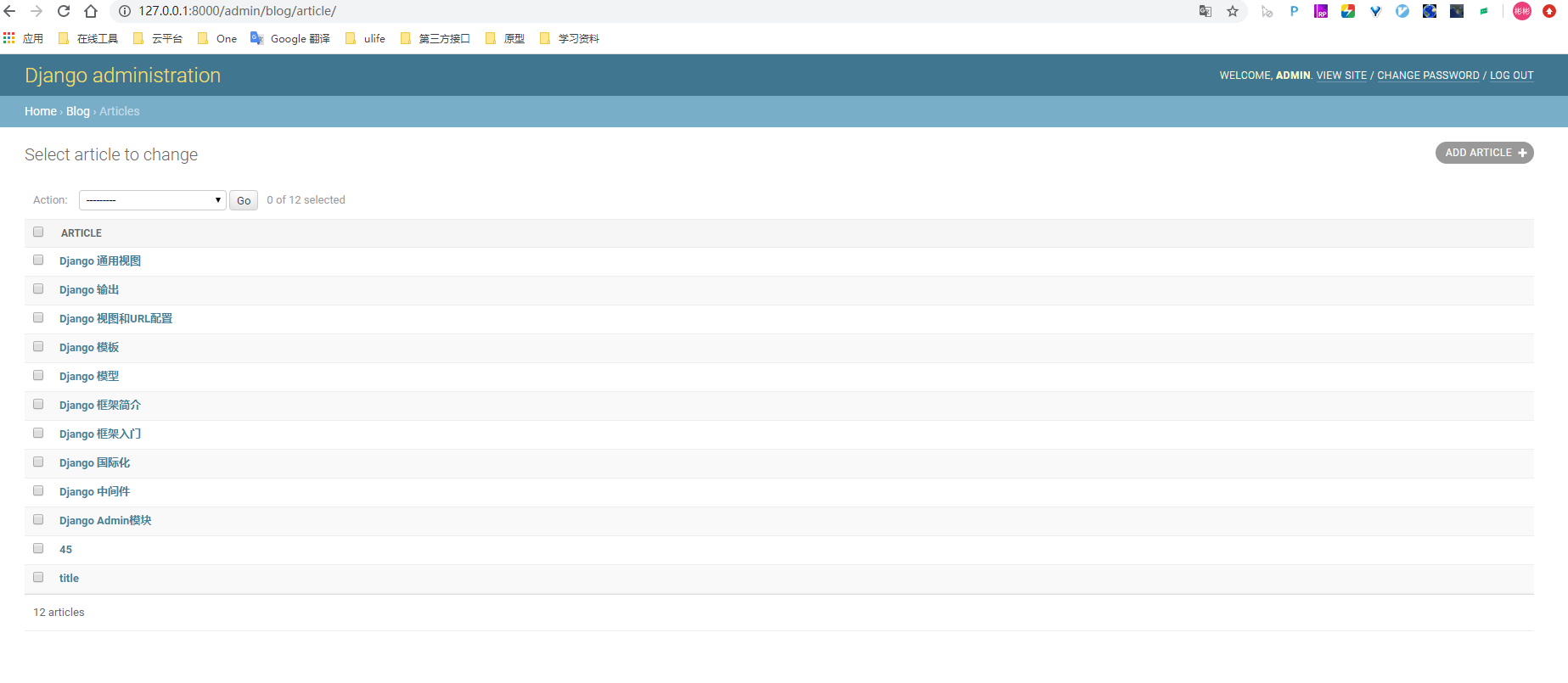Check the box for Django 模型
1568x683 pixels.
(38, 375)
